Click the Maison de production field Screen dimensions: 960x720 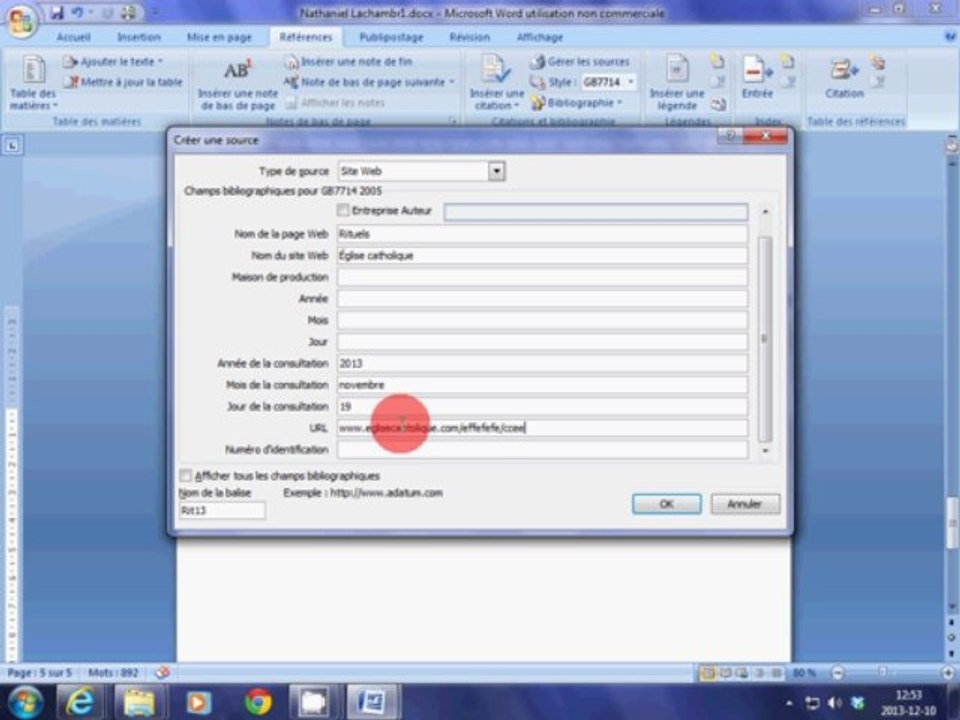[542, 277]
